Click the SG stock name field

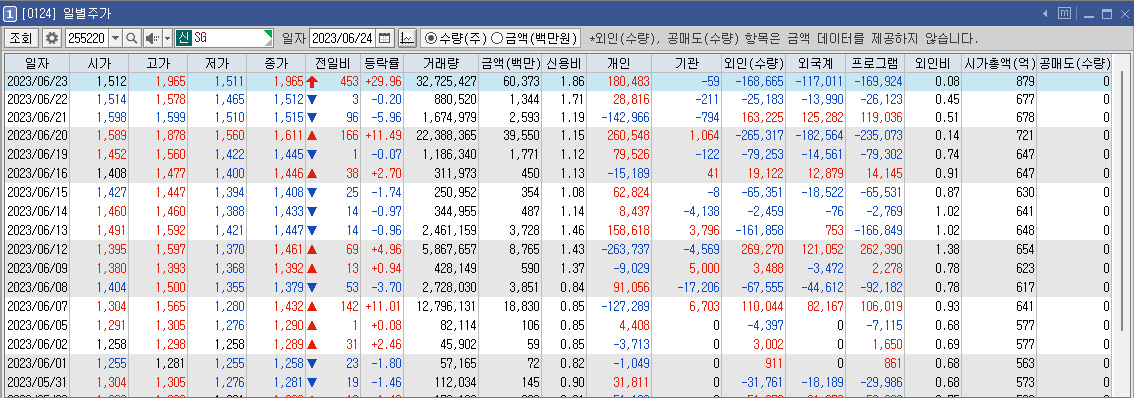[232, 38]
